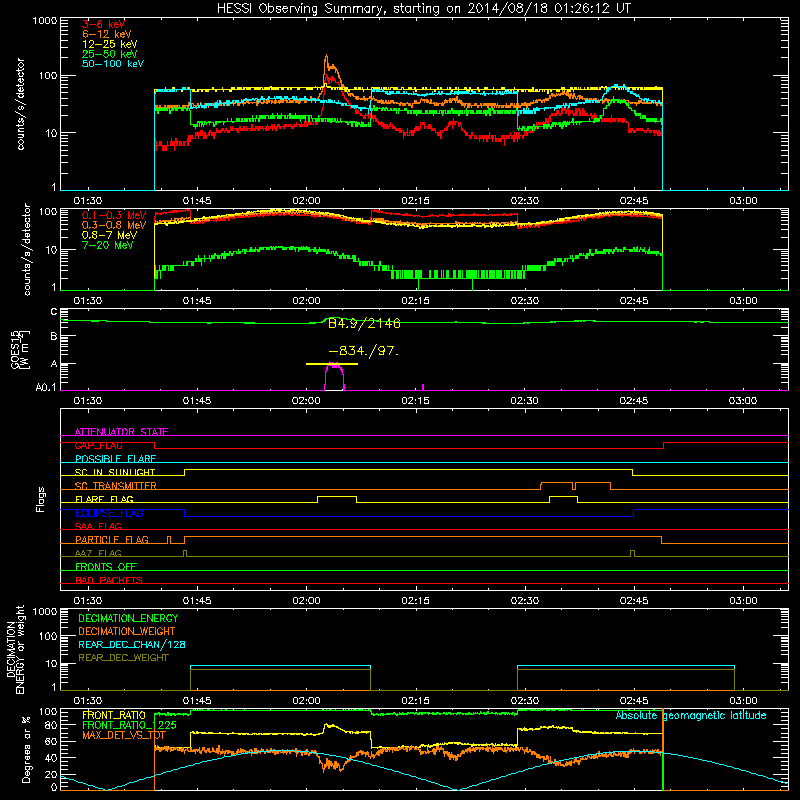The height and width of the screenshot is (800, 800).
Task: Click the 03:00 tick label under the flags panel
Action: coord(743,601)
